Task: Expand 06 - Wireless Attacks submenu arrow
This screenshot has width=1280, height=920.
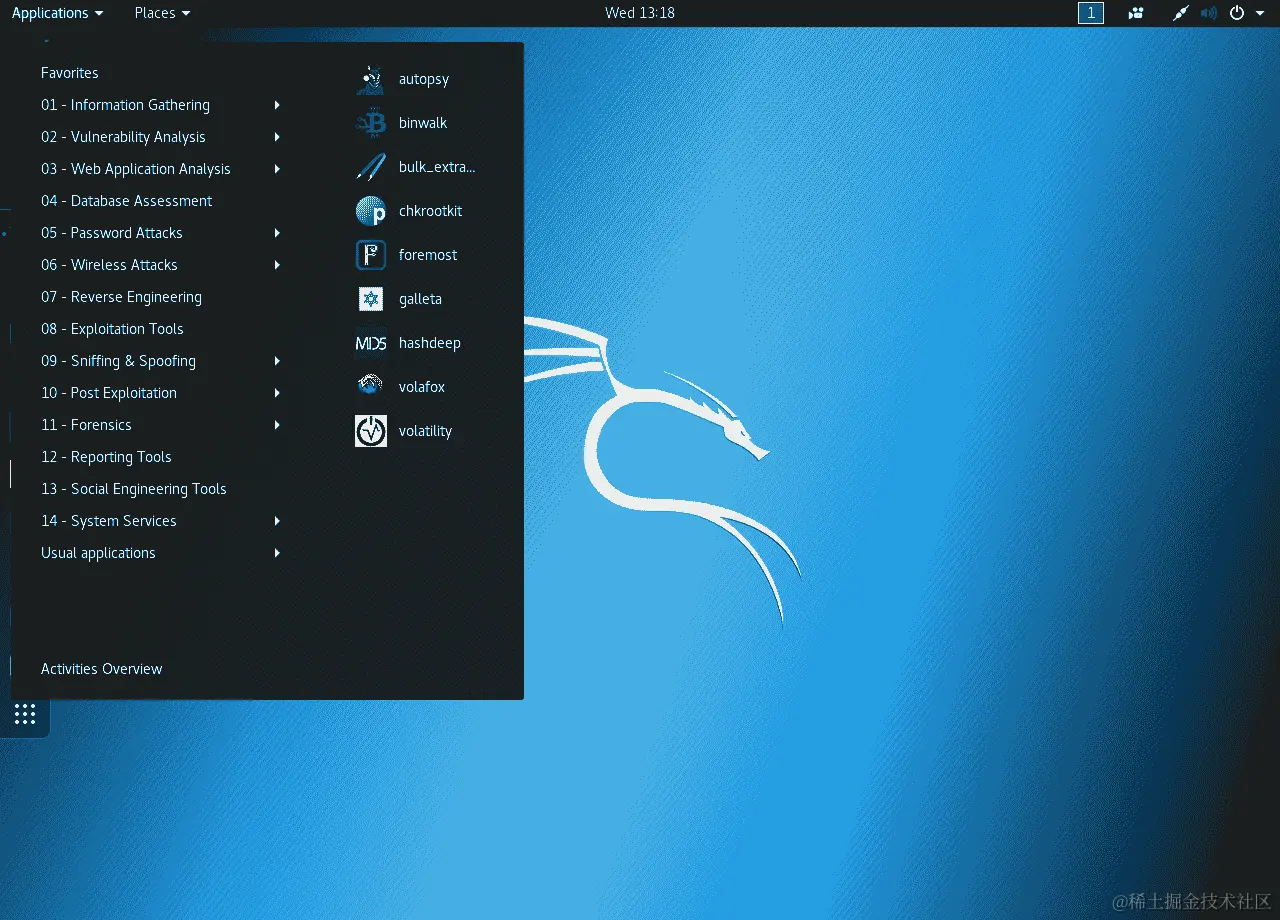Action: click(277, 265)
